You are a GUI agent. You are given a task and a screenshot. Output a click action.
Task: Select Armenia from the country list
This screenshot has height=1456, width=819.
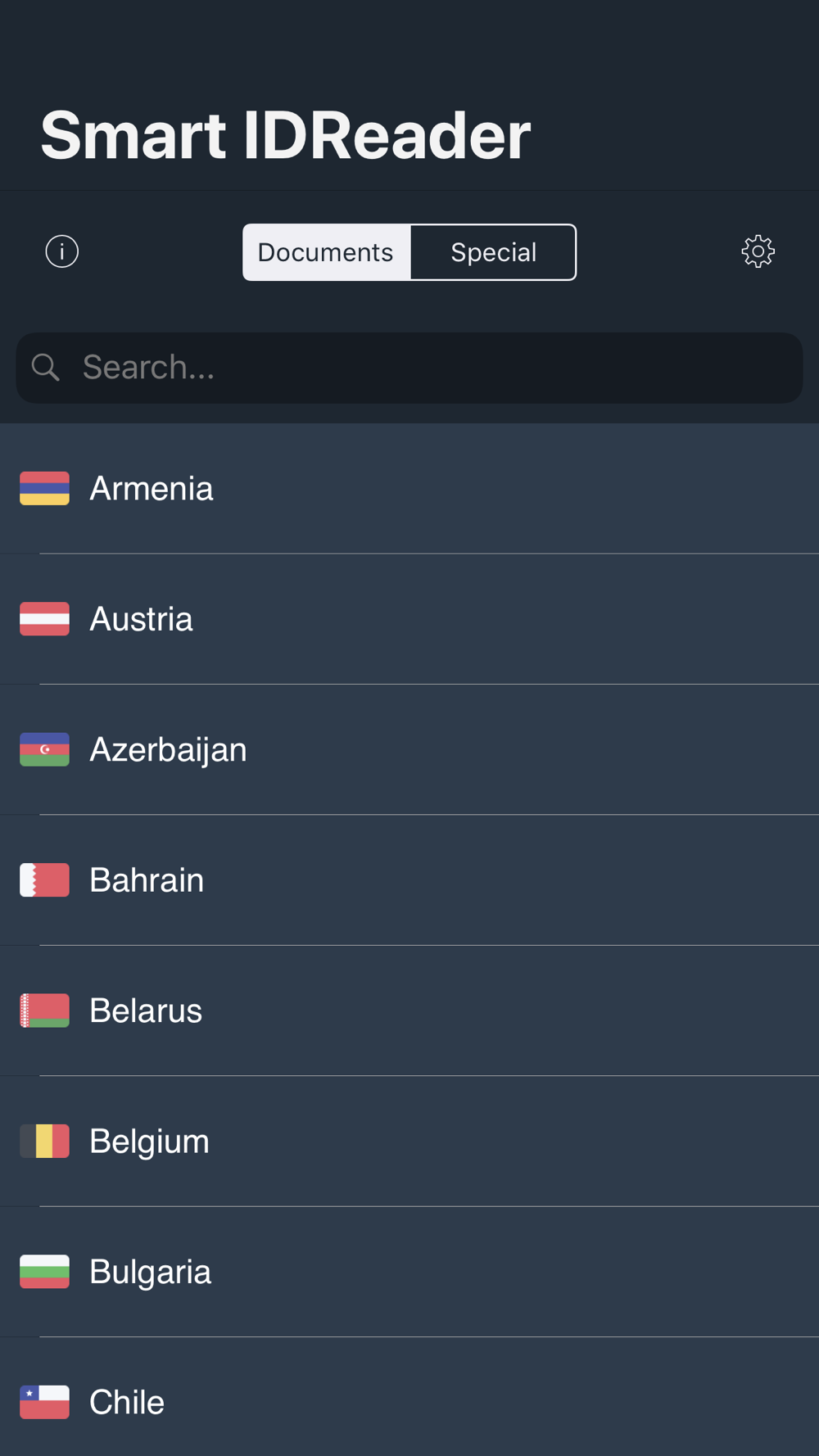coord(409,489)
